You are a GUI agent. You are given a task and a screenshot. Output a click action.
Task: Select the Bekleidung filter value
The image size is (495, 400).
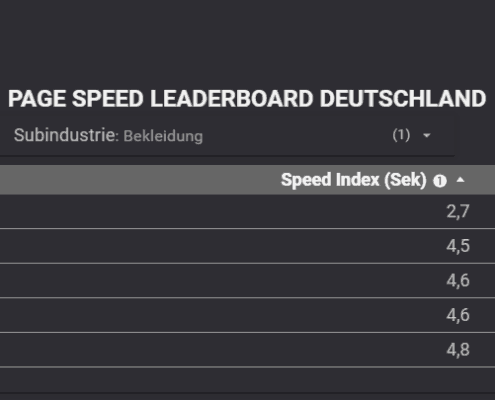163,136
